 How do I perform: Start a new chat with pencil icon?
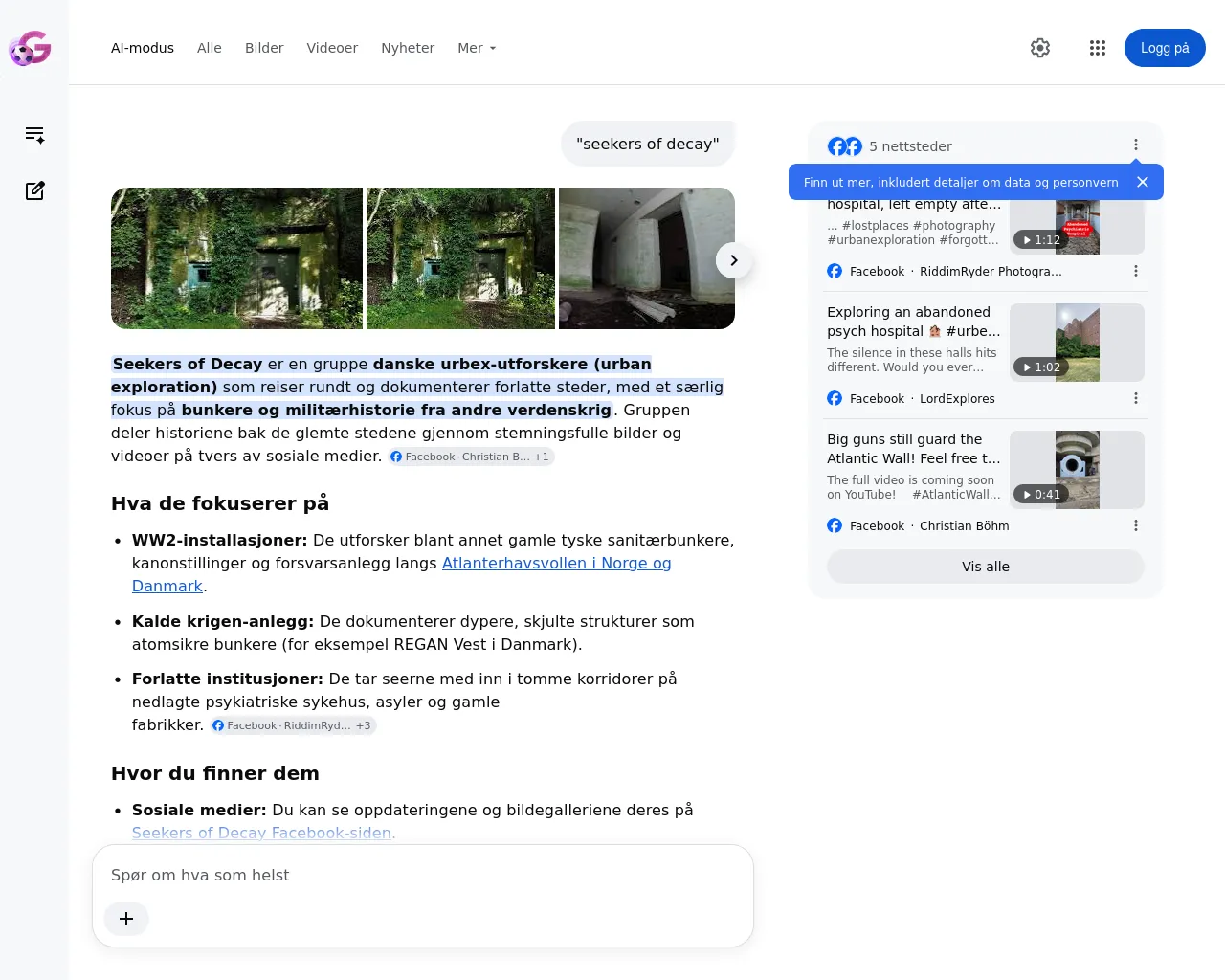click(34, 190)
